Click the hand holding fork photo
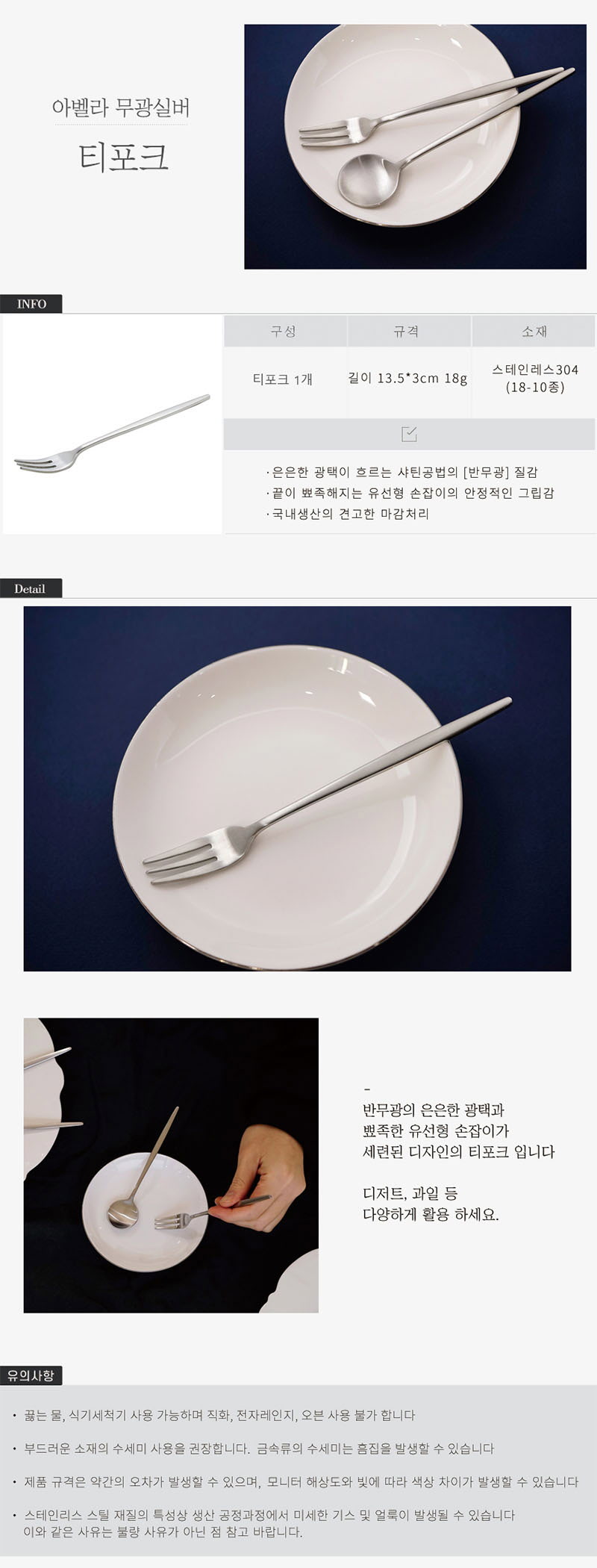 (171, 1165)
